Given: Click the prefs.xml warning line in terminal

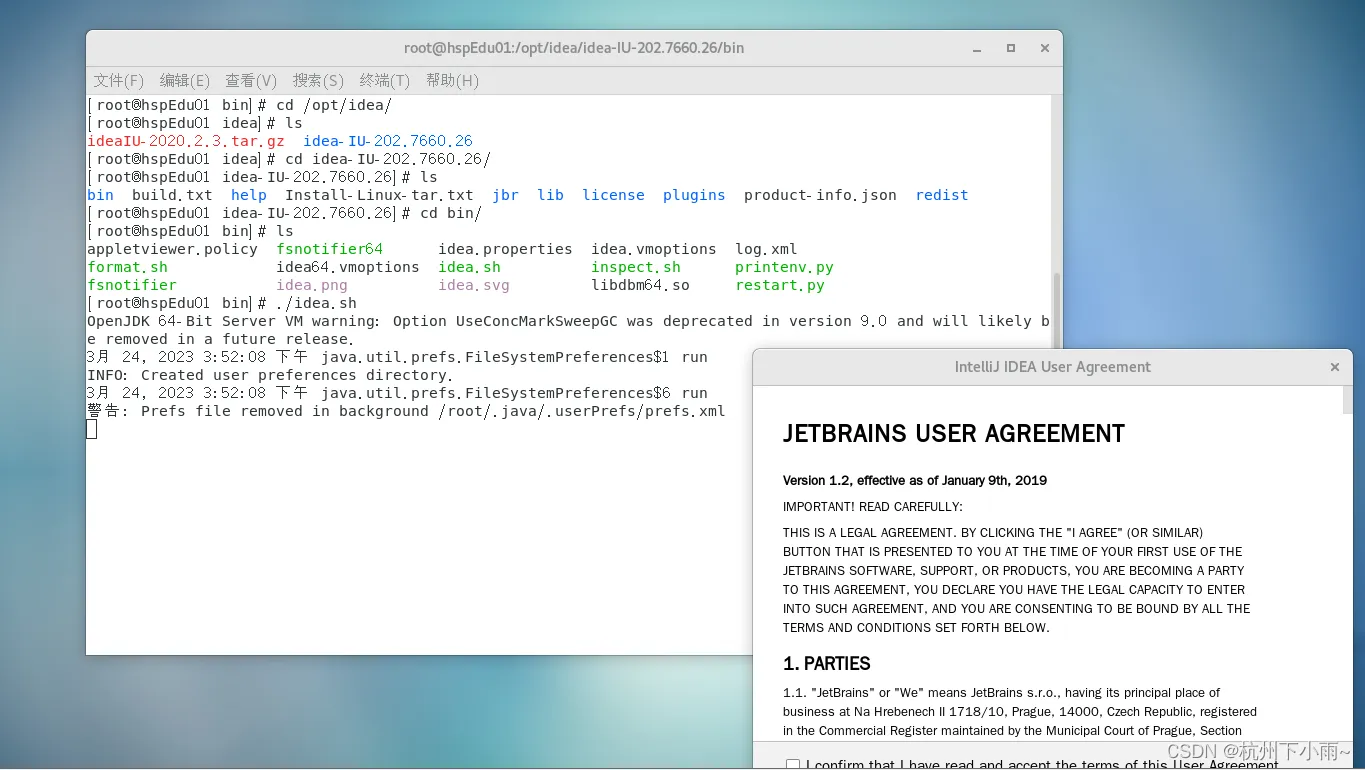Looking at the screenshot, I should [406, 411].
